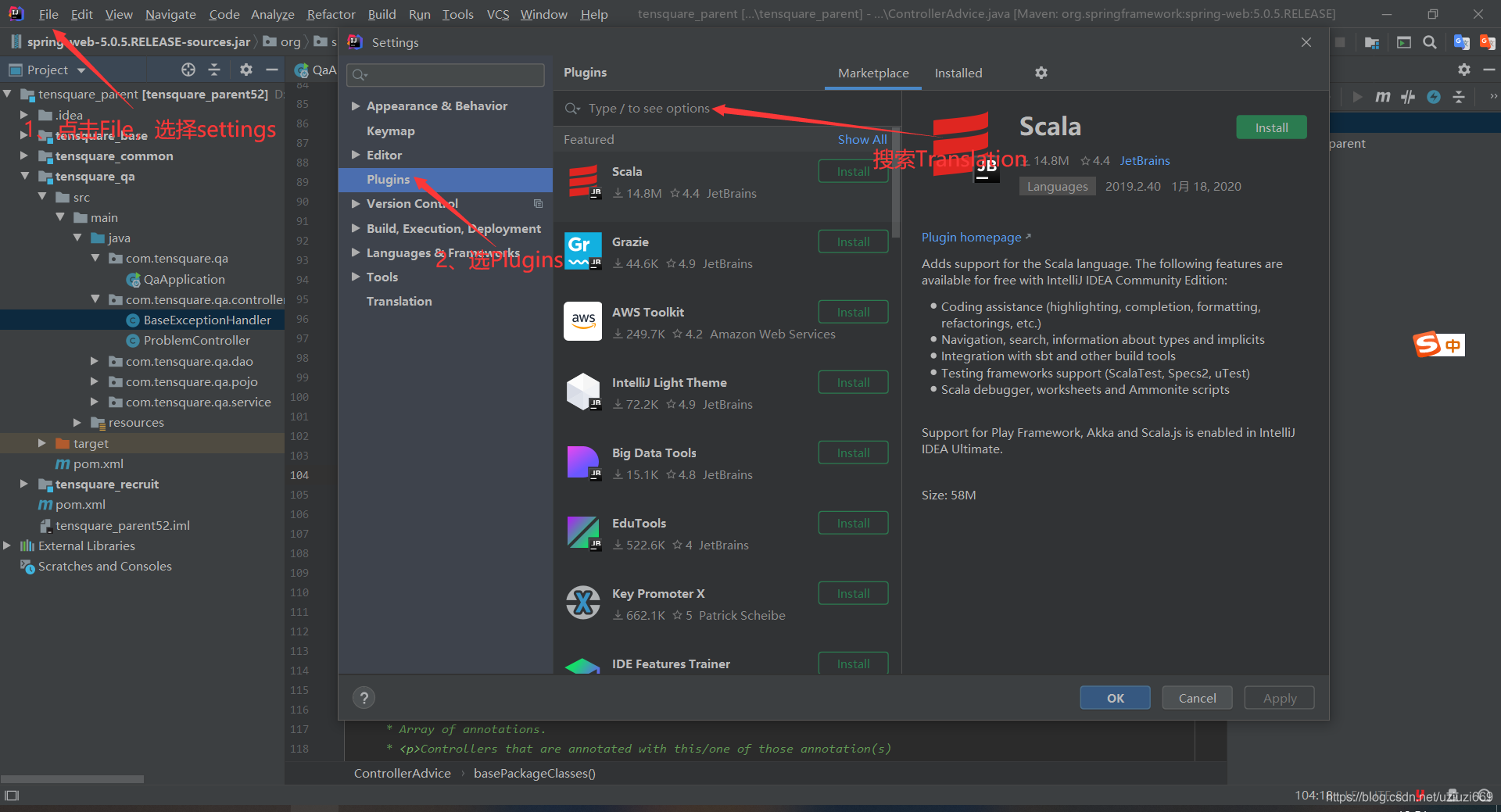Toggle Maven offline mode icon
This screenshot has height=812, width=1501.
click(1408, 96)
